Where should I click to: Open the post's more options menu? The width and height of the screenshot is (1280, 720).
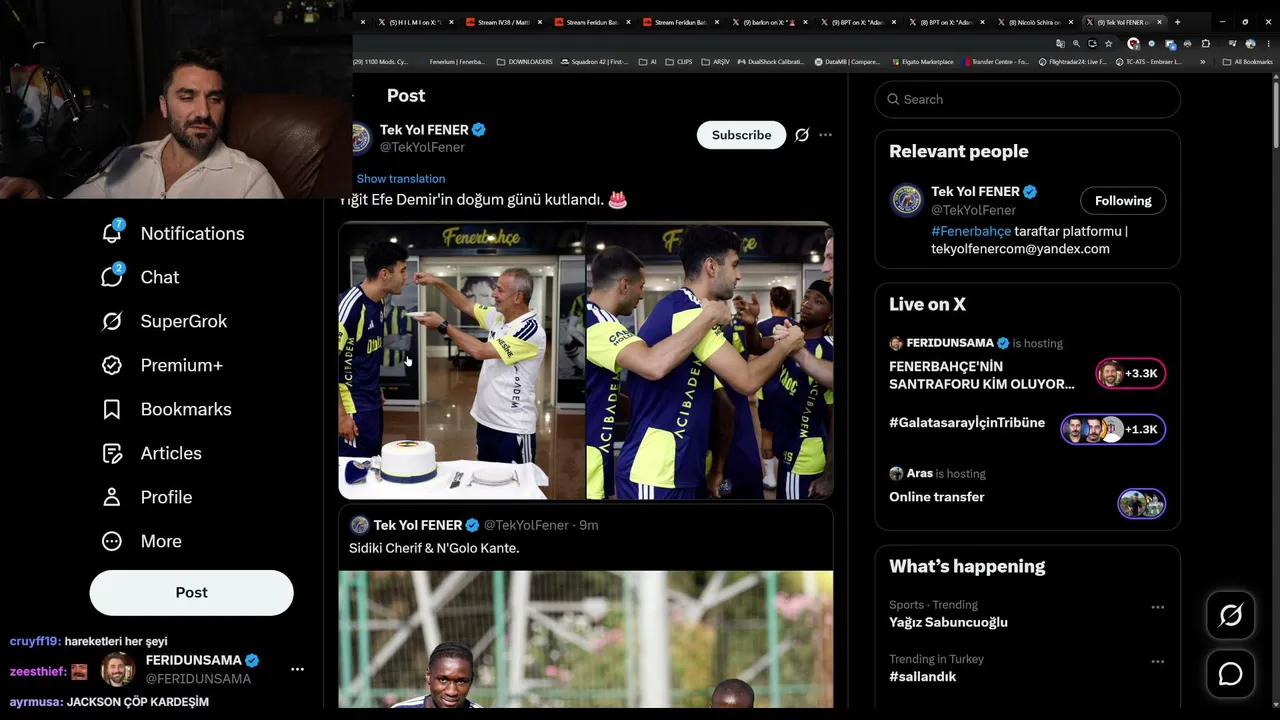825,135
